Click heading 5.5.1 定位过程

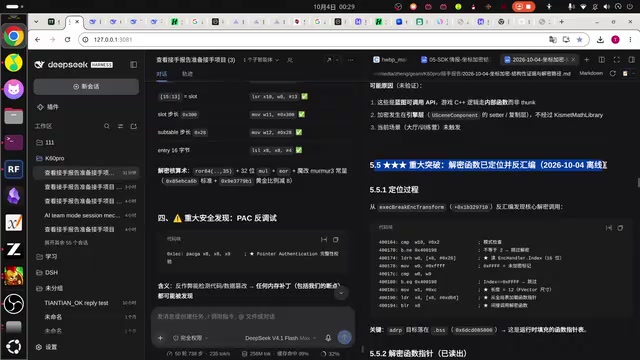point(394,190)
